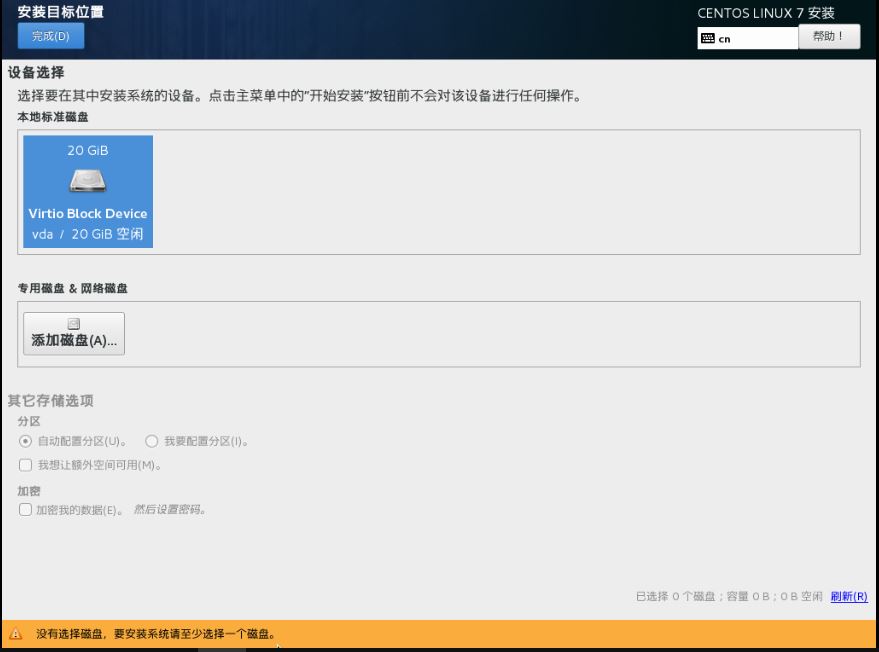This screenshot has width=879, height=652.
Task: Click the 完成(D) done button
Action: point(51,36)
